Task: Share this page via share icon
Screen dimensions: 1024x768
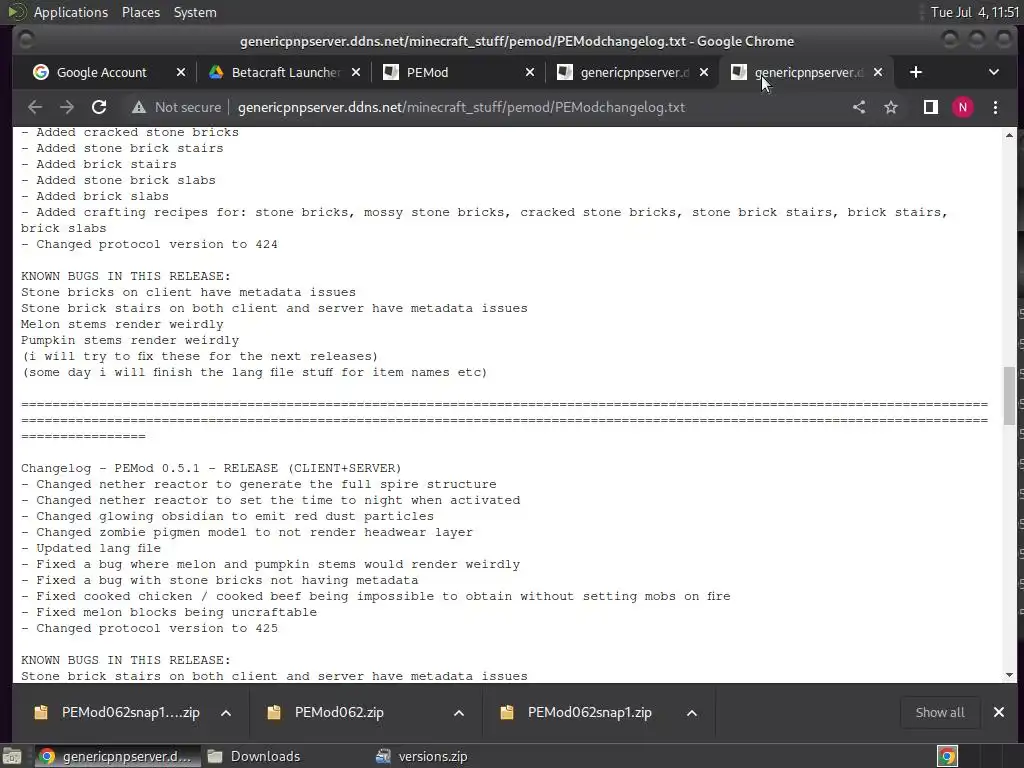Action: click(x=859, y=107)
